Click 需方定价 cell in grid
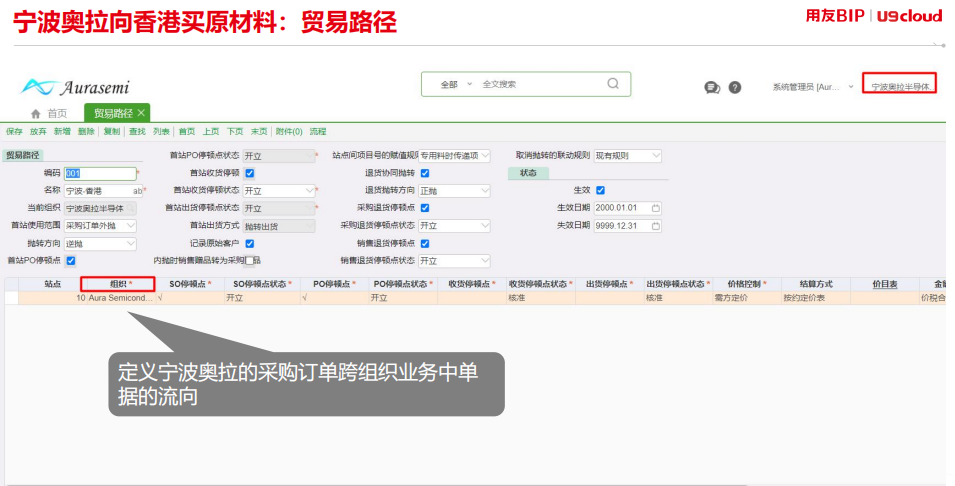 click(x=747, y=298)
